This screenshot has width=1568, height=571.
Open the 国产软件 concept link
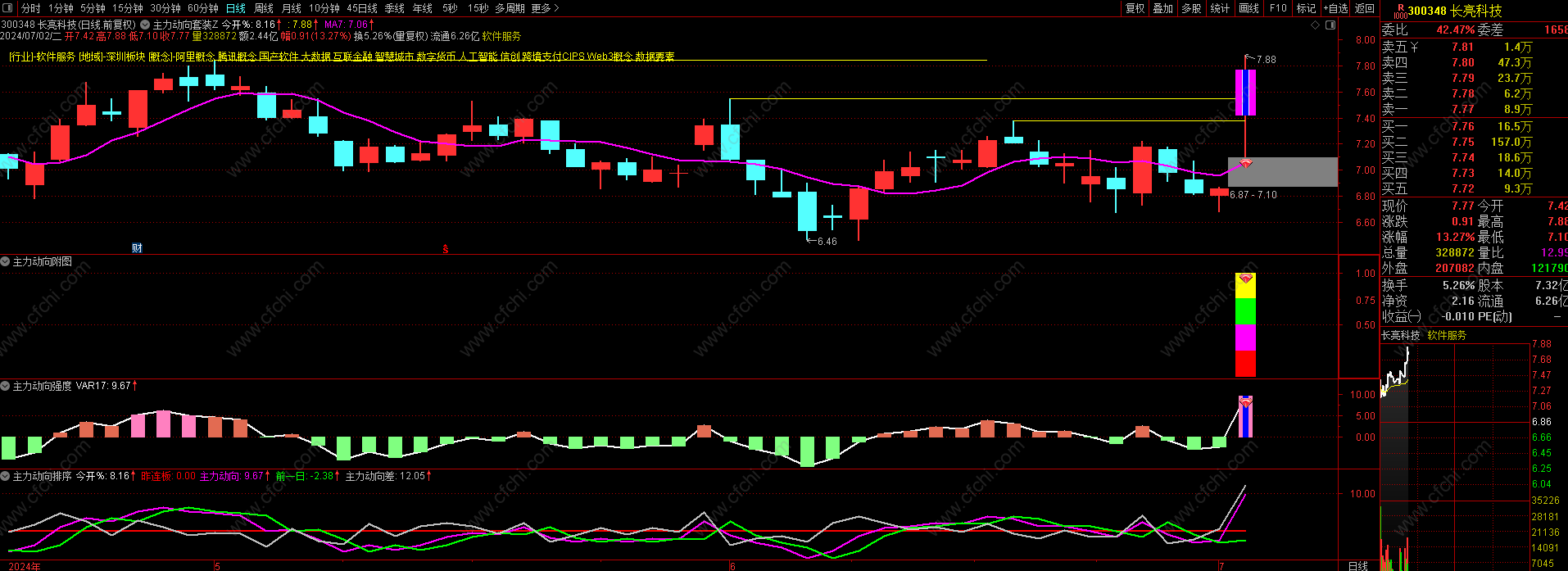(279, 57)
